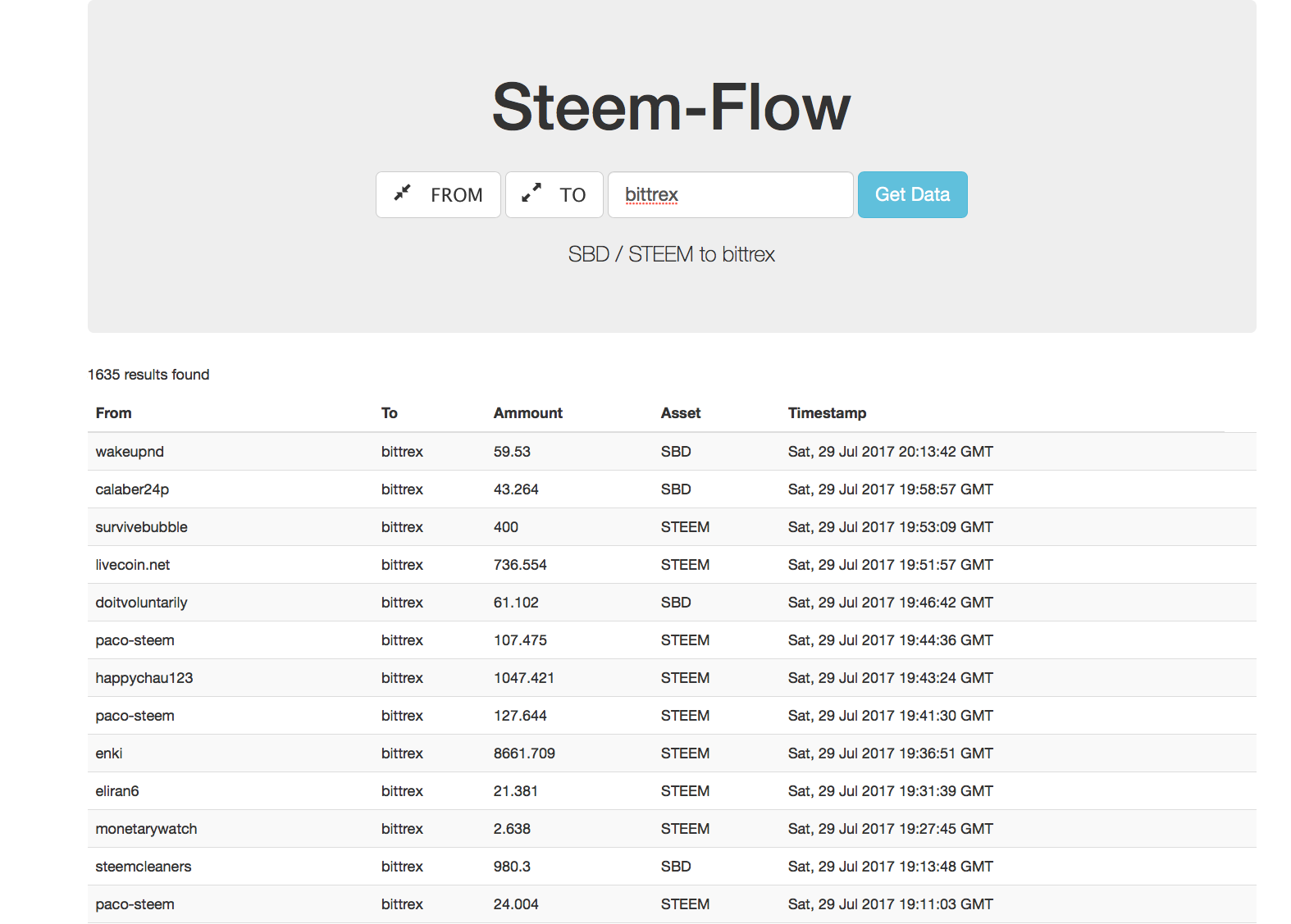
Task: Click bittrex recipient in wakeupnd row
Action: (402, 452)
